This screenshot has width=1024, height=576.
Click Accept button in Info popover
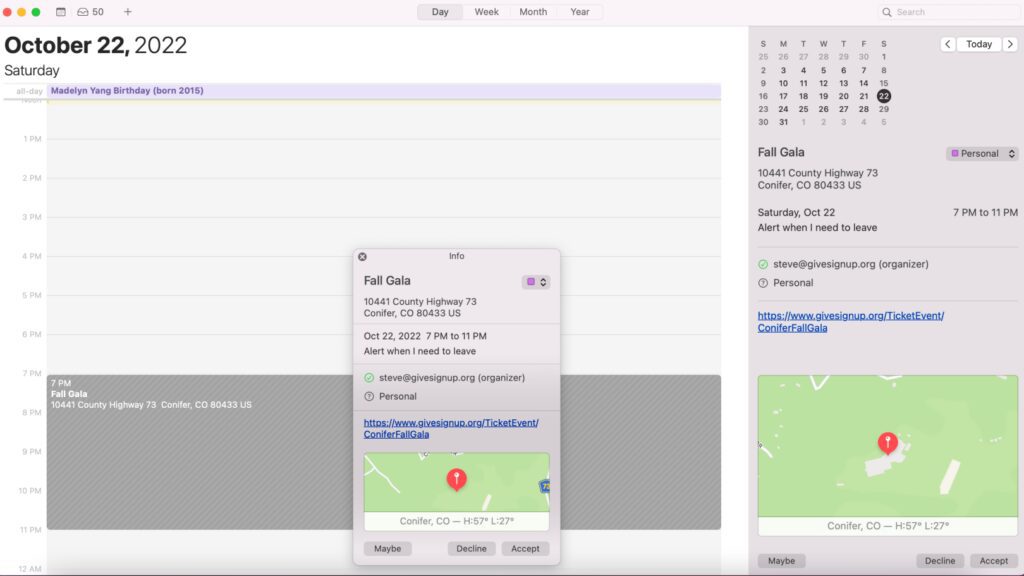(525, 549)
